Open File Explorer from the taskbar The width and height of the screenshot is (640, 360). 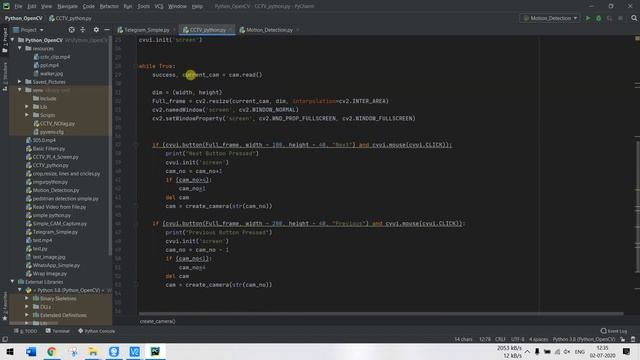[x=93, y=351]
